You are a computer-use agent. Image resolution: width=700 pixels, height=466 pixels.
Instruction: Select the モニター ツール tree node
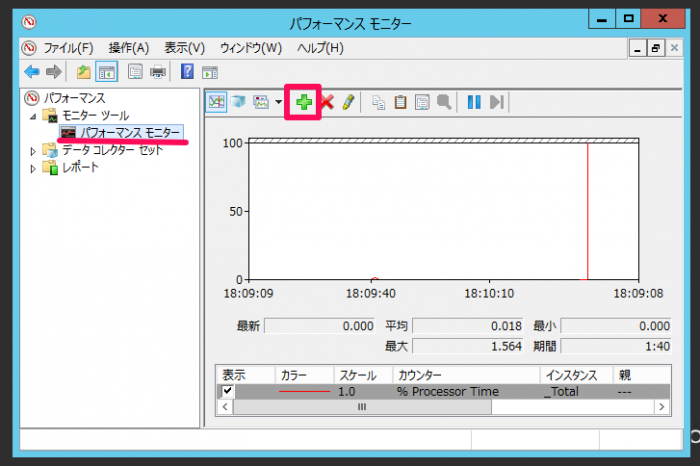click(x=95, y=116)
